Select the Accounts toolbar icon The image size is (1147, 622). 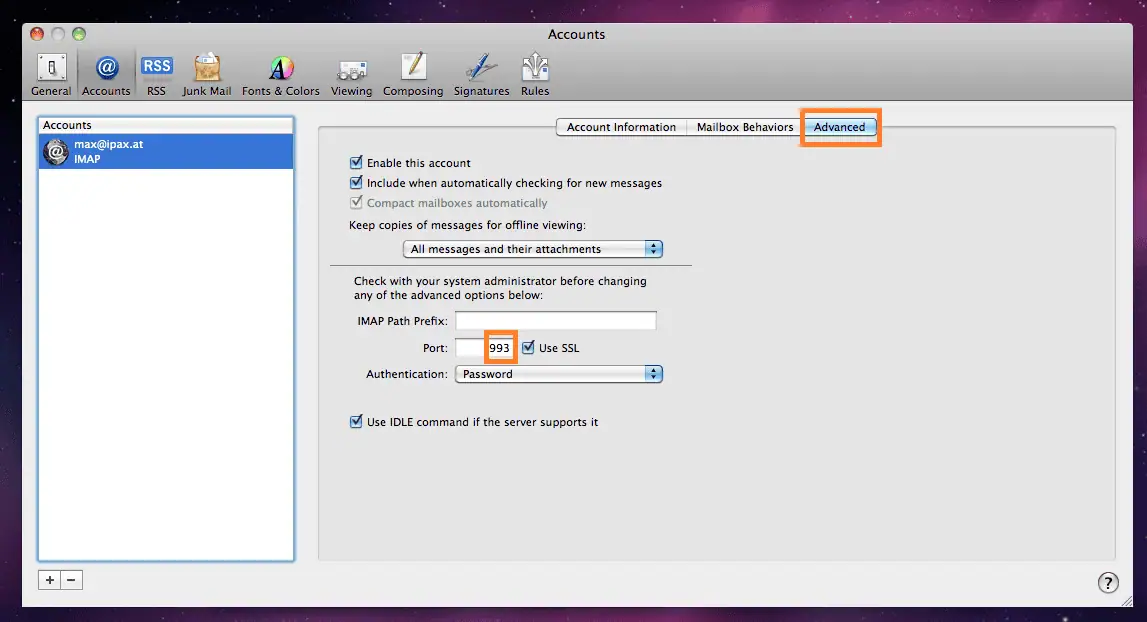coord(106,75)
